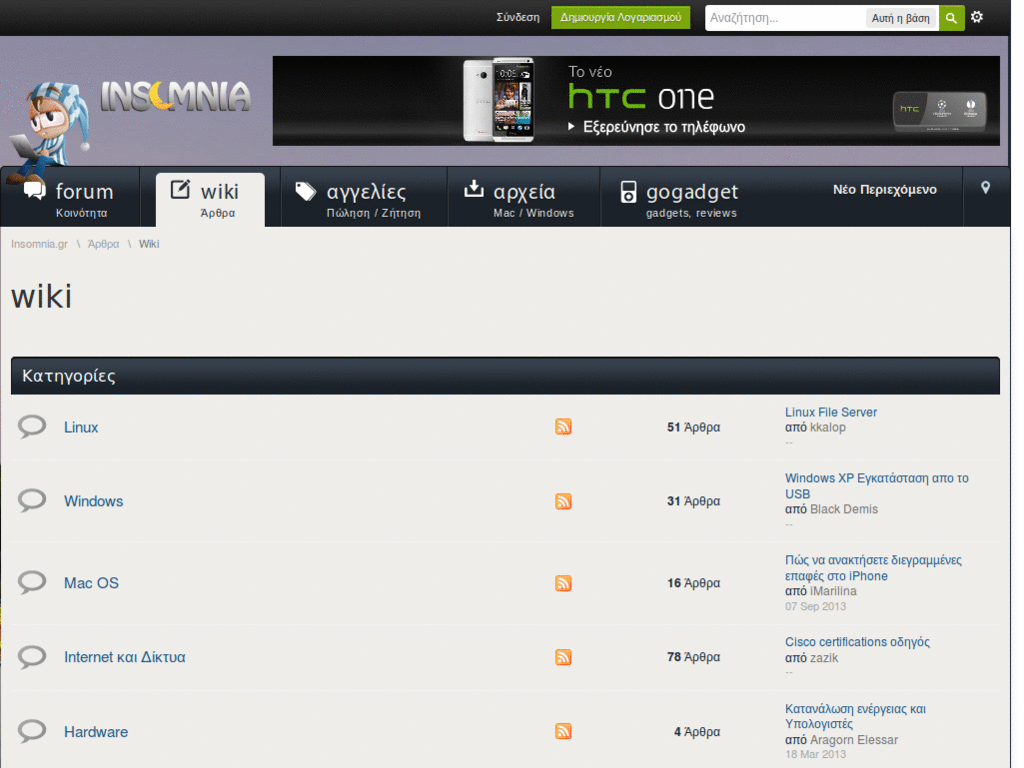
Task: Open the Mac OS RSS feed icon
Action: (563, 583)
